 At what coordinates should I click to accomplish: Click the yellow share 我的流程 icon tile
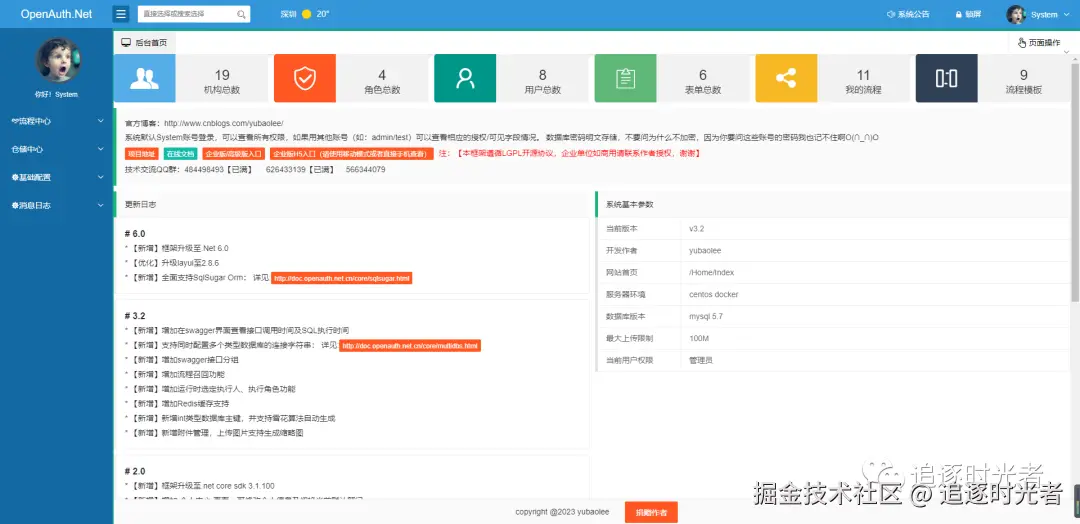tap(786, 78)
